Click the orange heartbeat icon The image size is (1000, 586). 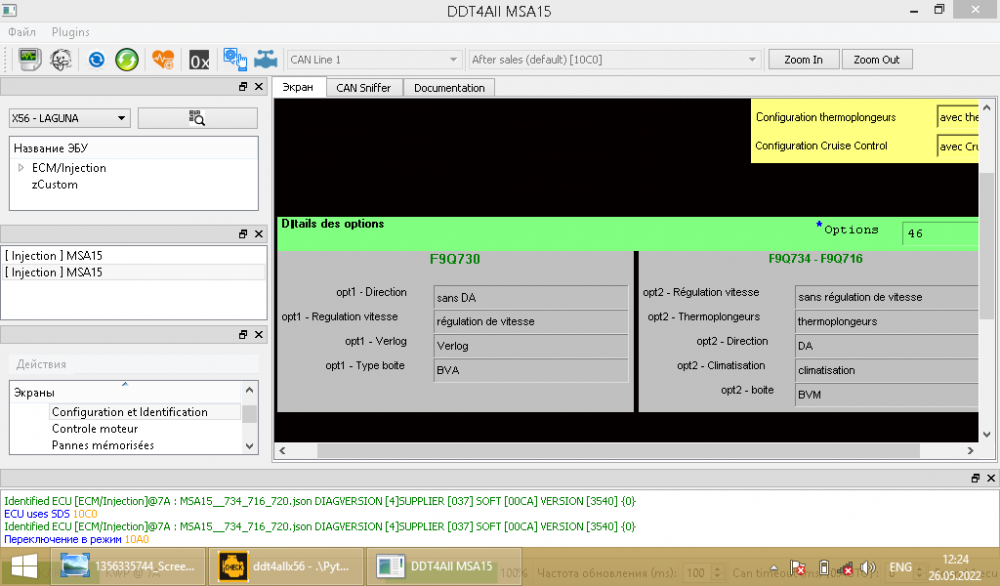click(163, 60)
